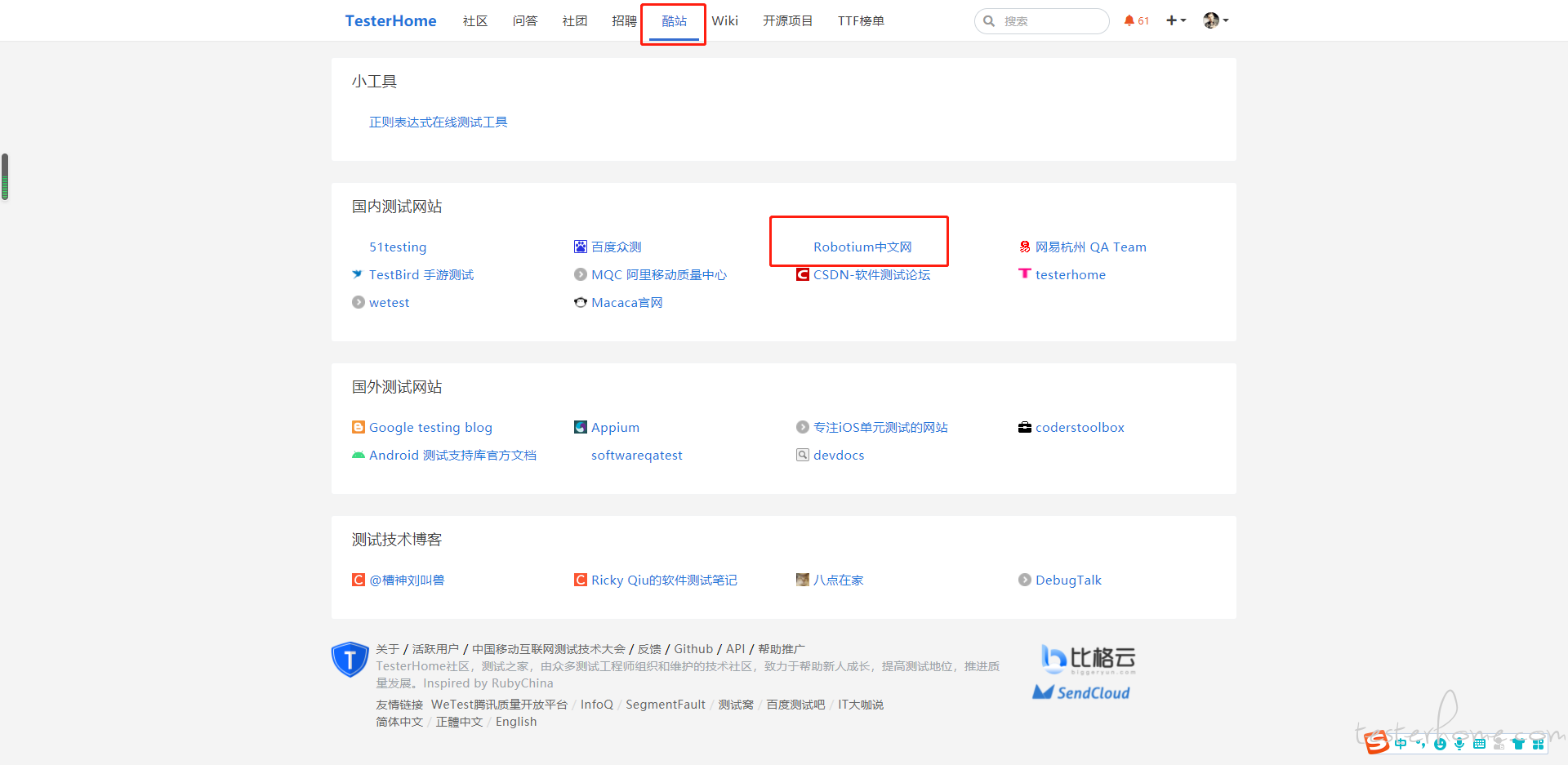Screen dimensions: 1568x765
Task: Click the Macaca monkey icon beside Macaca官网
Action: click(581, 302)
